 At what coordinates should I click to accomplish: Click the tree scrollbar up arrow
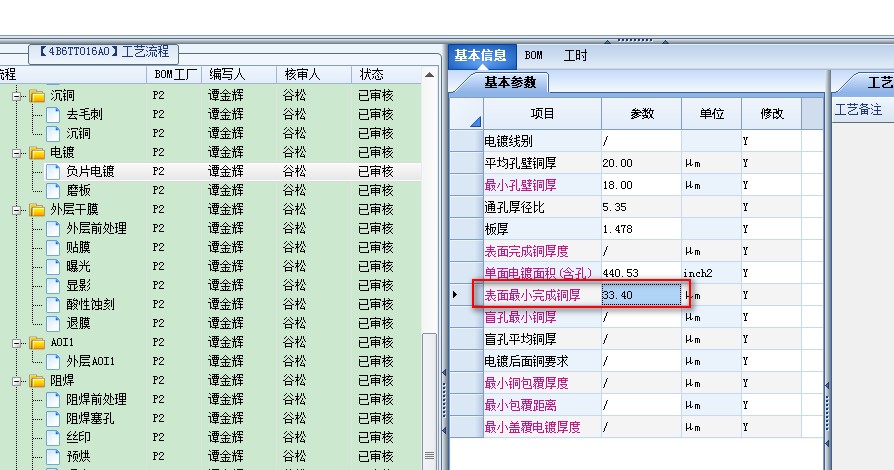point(429,75)
